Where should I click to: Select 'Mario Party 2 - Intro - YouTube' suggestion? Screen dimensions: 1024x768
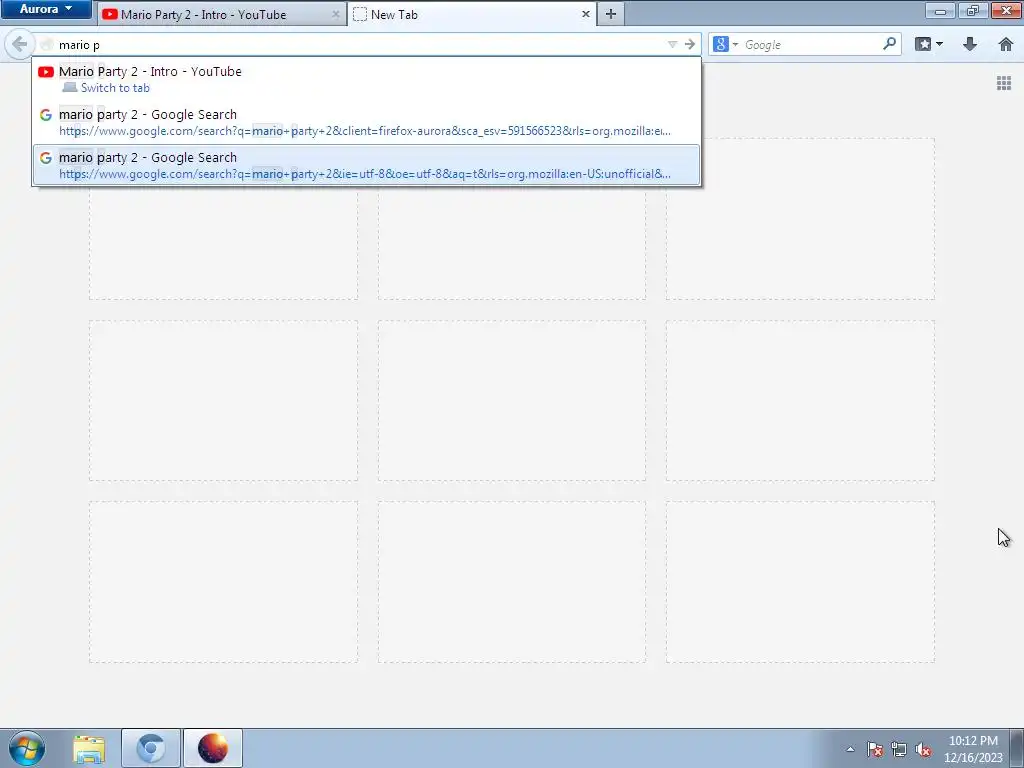tap(366, 79)
